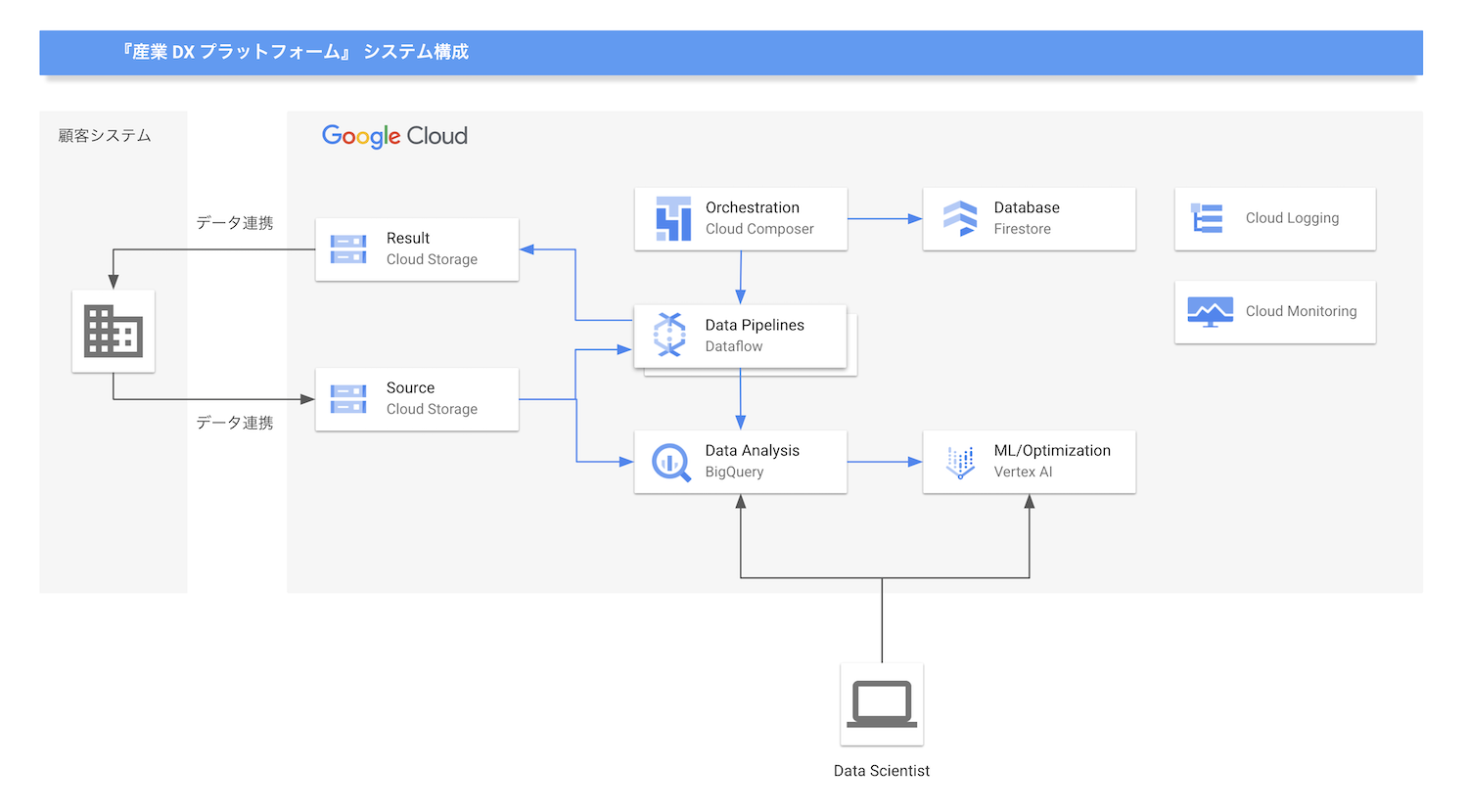Click the Orchestration label

pos(753,207)
